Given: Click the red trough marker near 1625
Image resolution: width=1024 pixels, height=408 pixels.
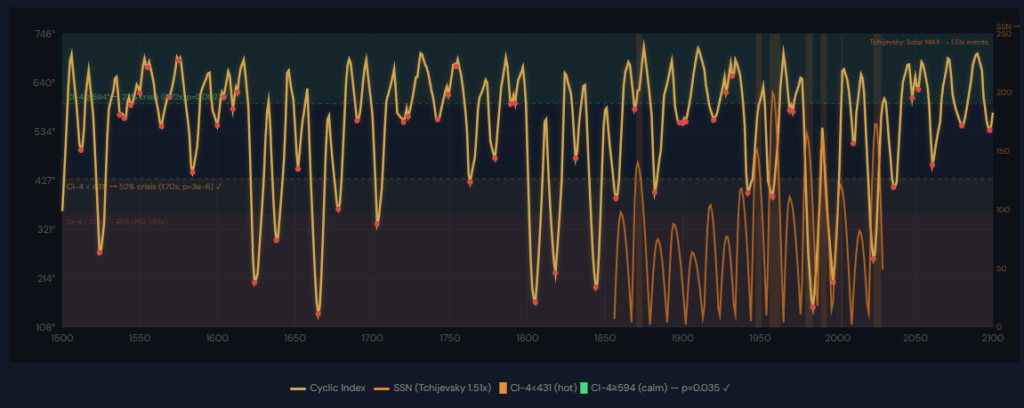Looking at the screenshot, I should [255, 283].
